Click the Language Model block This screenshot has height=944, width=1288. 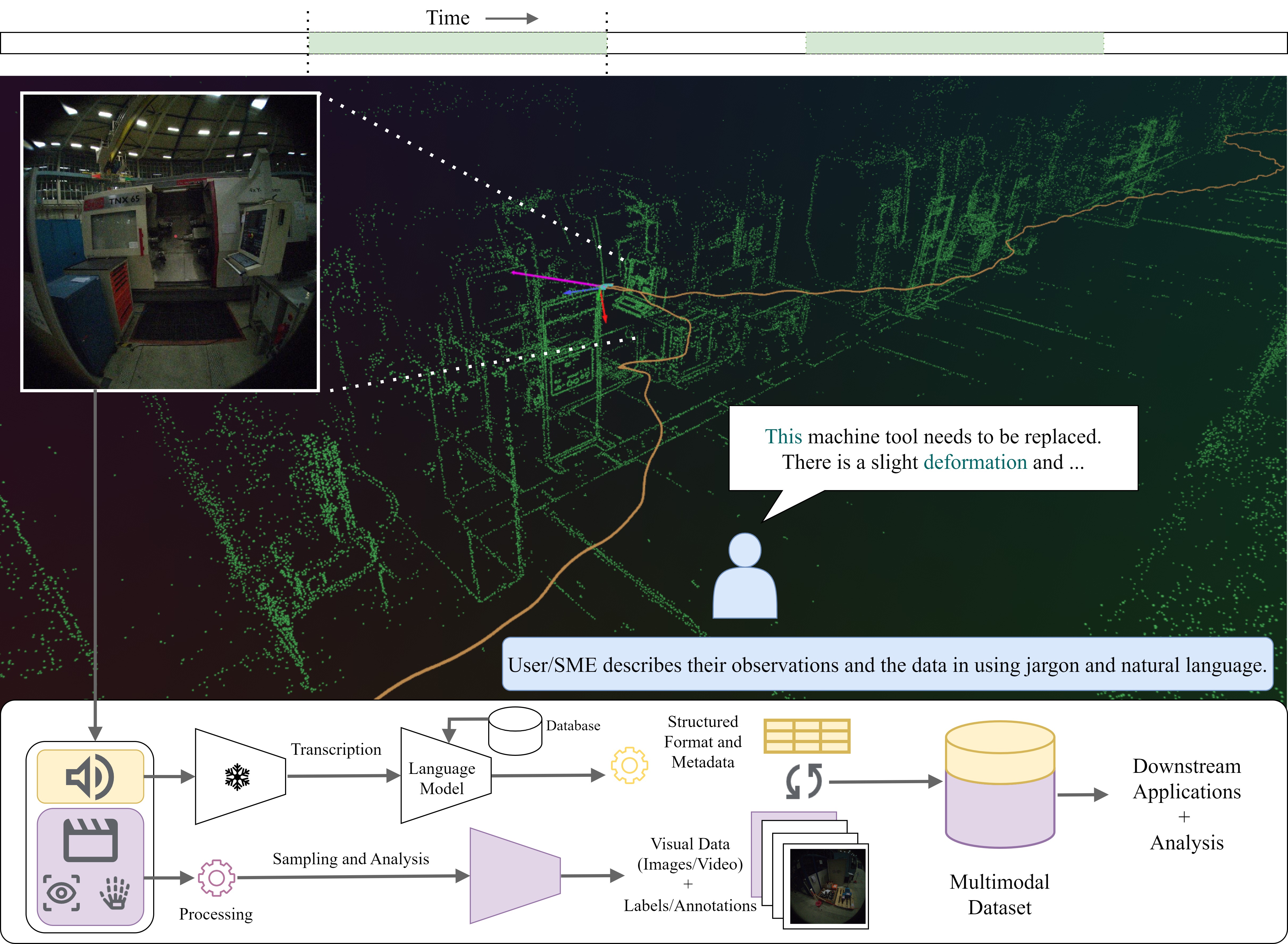(446, 776)
